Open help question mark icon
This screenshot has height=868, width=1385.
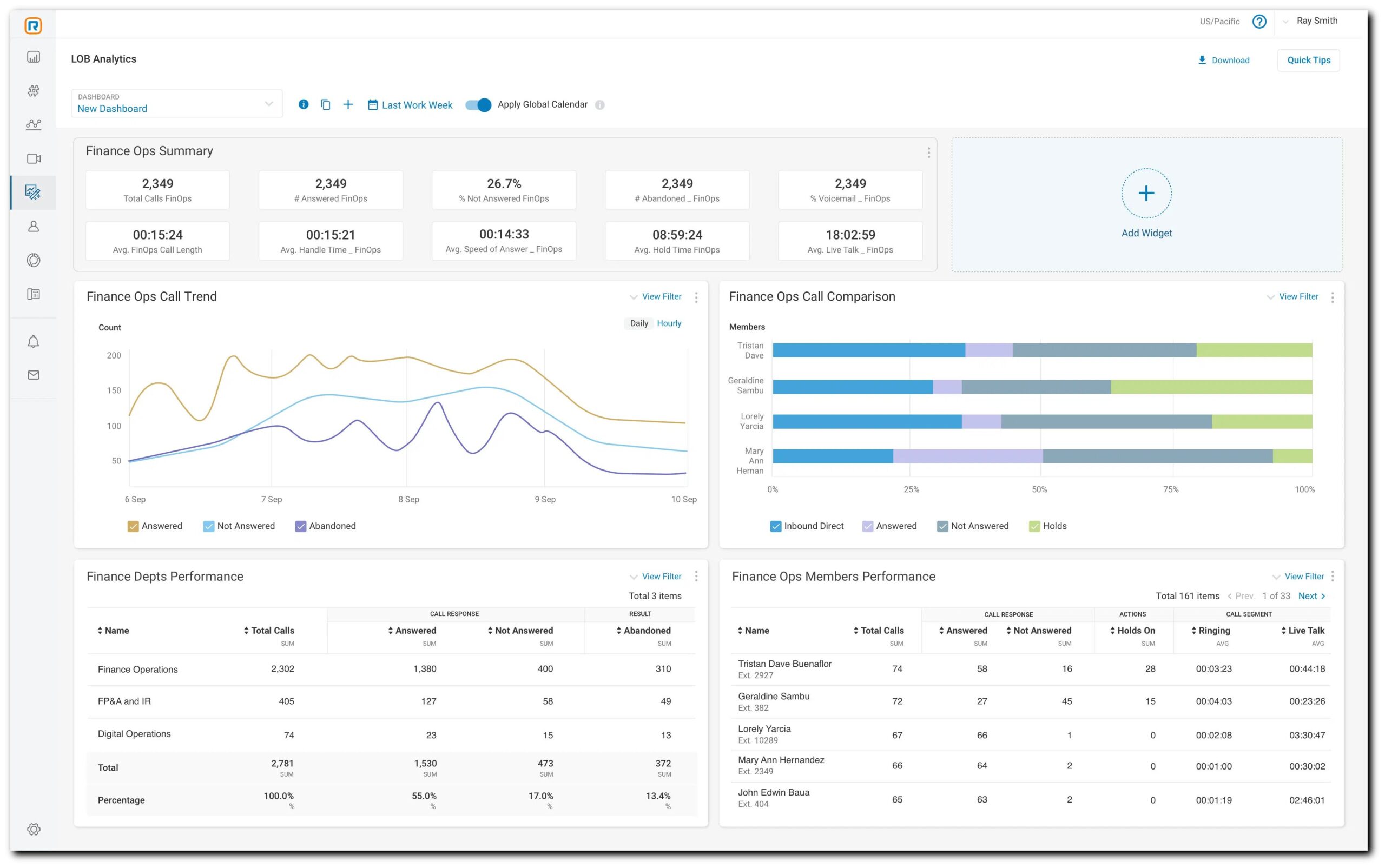coord(1259,22)
